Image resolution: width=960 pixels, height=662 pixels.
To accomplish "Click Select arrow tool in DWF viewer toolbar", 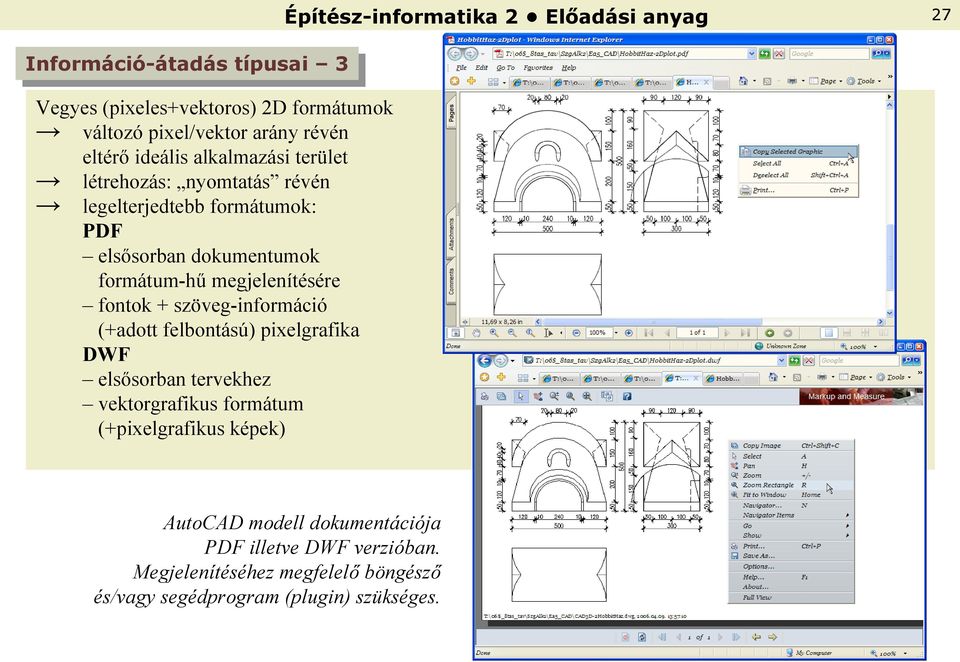I will 521,396.
